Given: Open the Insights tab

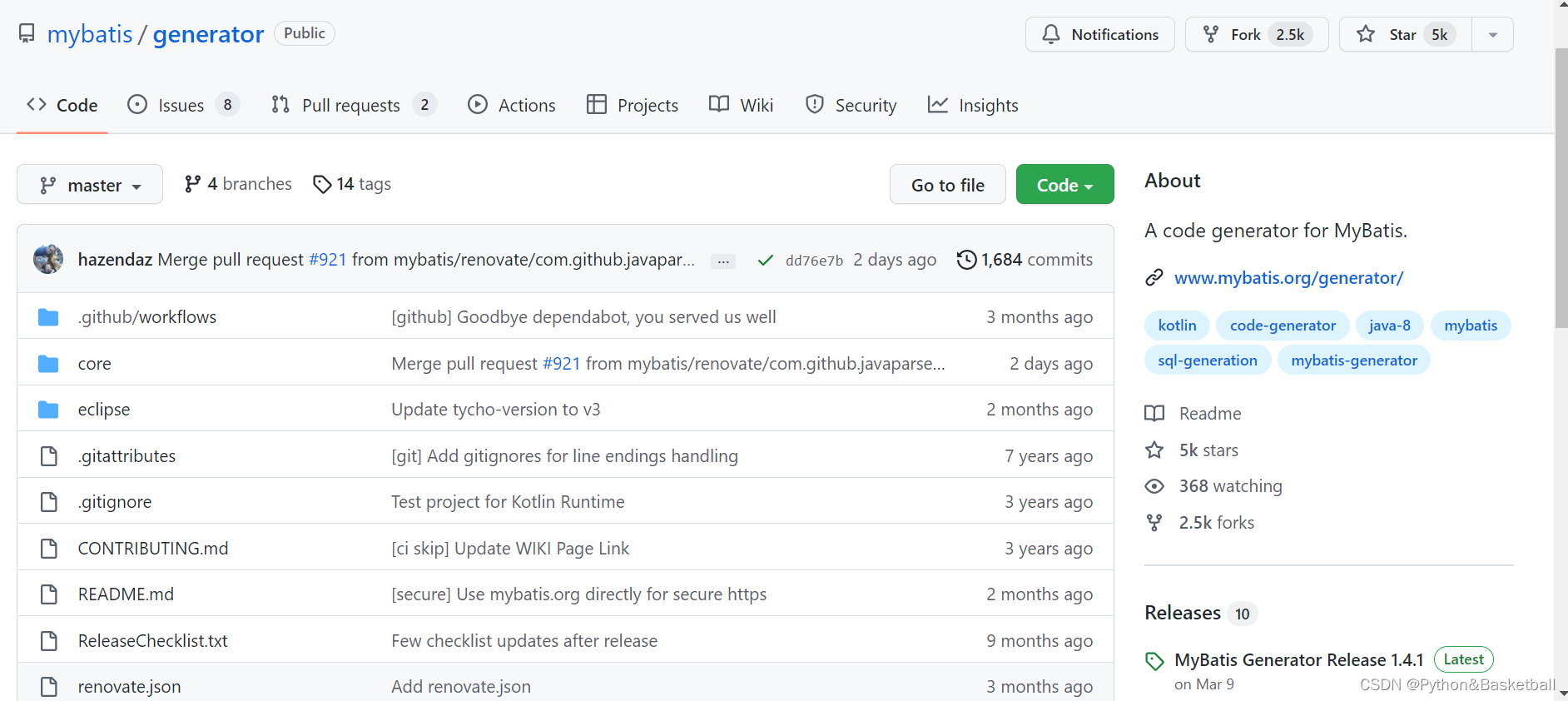Looking at the screenshot, I should tap(973, 105).
